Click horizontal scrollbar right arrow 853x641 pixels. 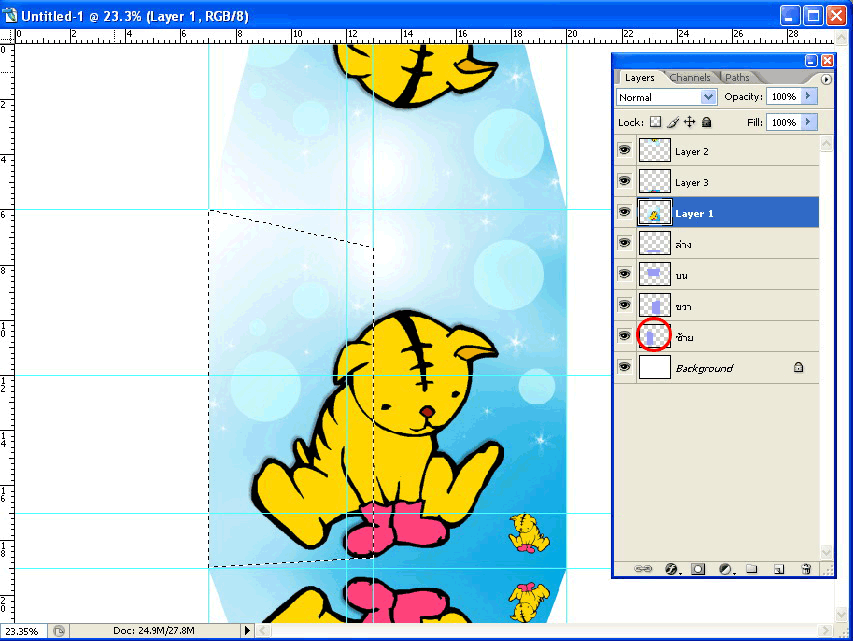point(826,631)
